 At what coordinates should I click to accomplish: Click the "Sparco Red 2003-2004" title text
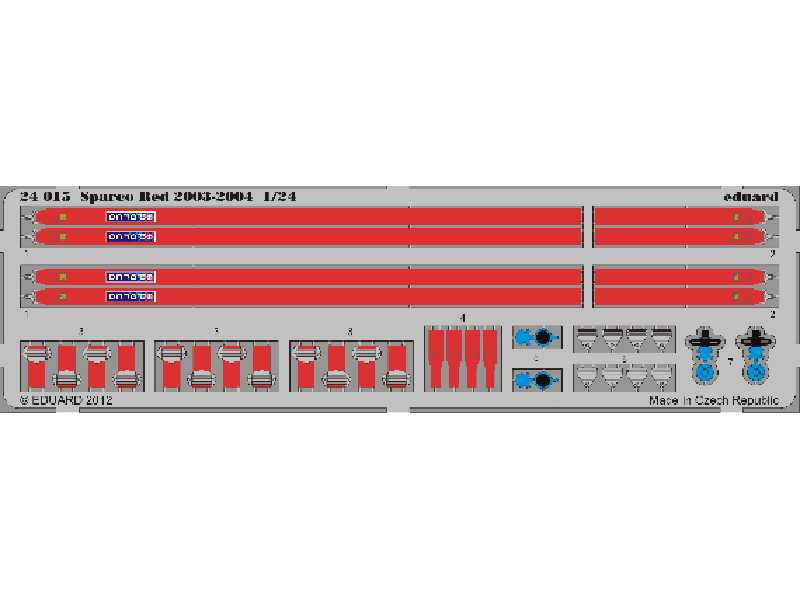(166, 196)
